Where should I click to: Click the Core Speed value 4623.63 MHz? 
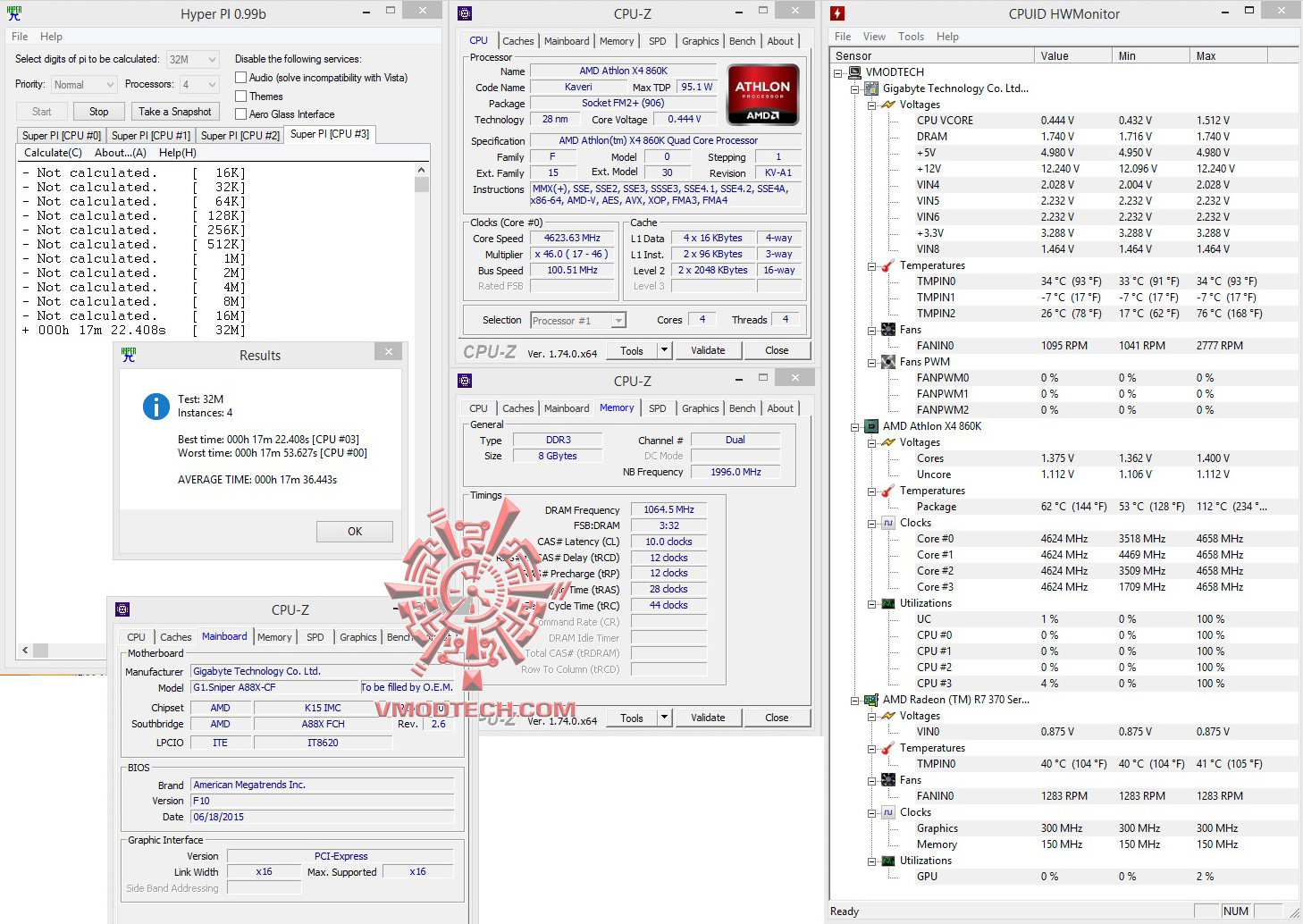[x=572, y=239]
